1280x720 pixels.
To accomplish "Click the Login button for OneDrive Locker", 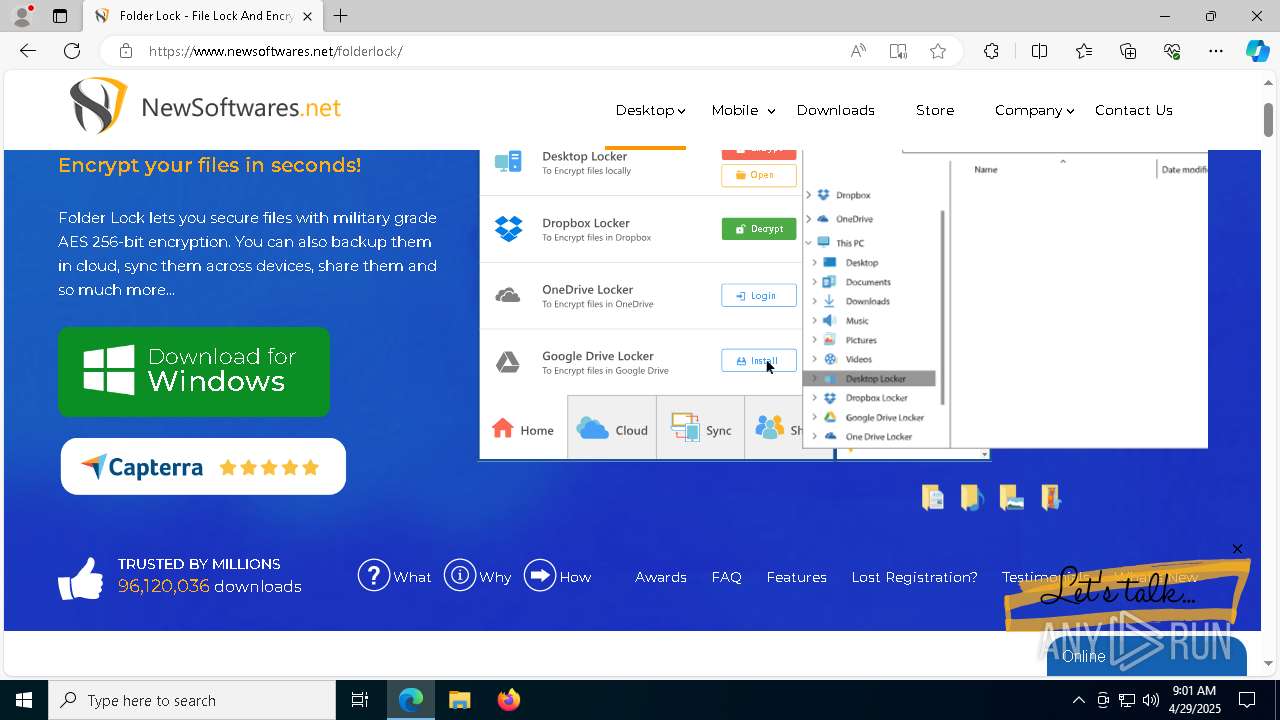I will click(759, 295).
